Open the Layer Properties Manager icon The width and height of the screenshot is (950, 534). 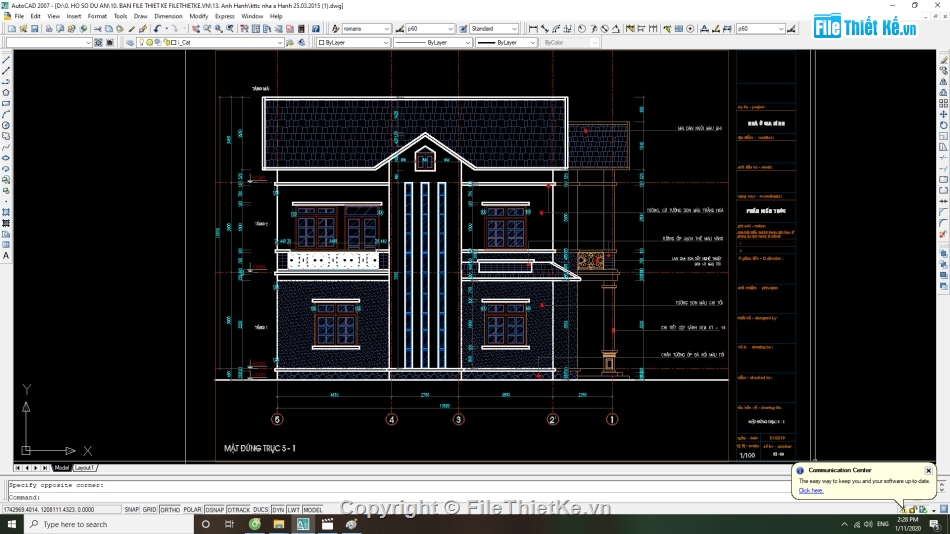point(130,42)
